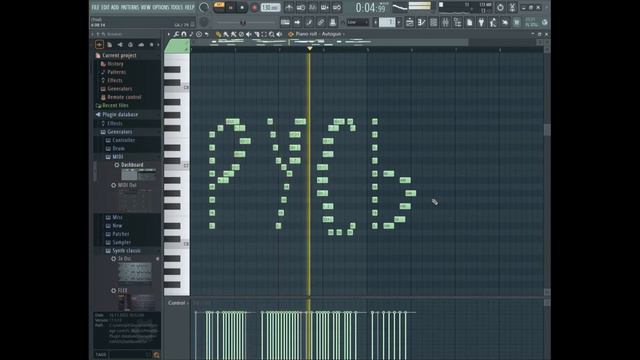Open the project file icon in toolbar

click(469, 22)
